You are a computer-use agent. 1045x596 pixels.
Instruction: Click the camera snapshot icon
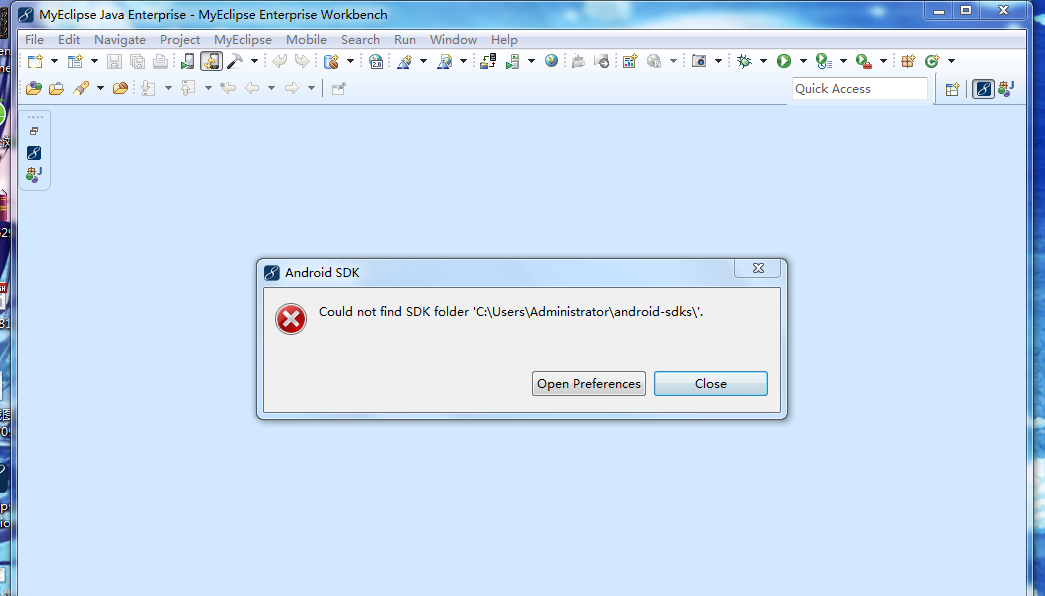click(698, 61)
